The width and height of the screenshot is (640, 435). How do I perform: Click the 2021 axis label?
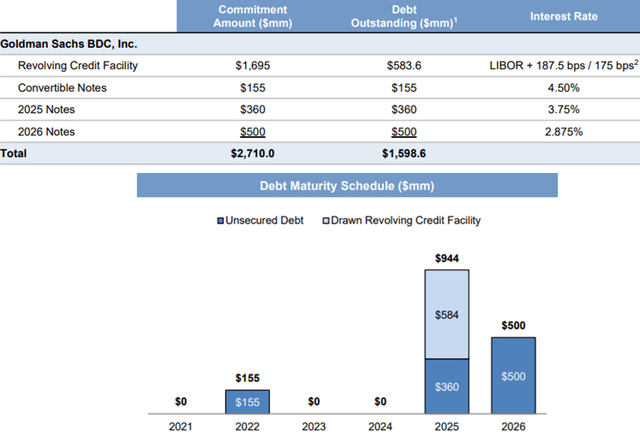click(x=181, y=426)
